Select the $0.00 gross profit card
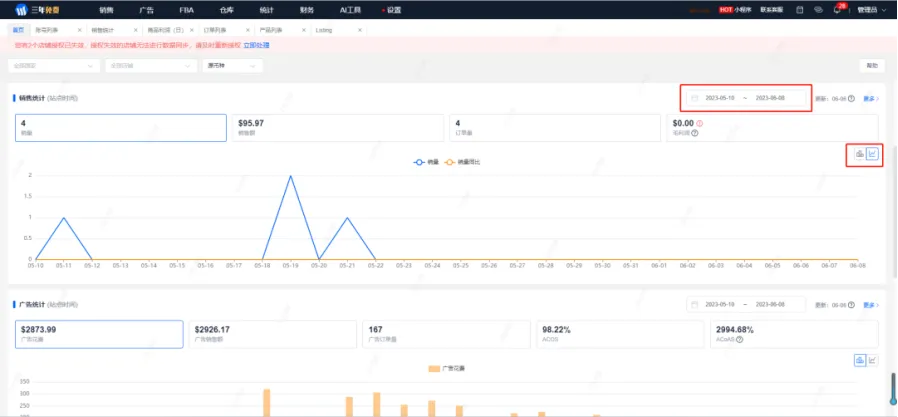The image size is (898, 417). 772,128
